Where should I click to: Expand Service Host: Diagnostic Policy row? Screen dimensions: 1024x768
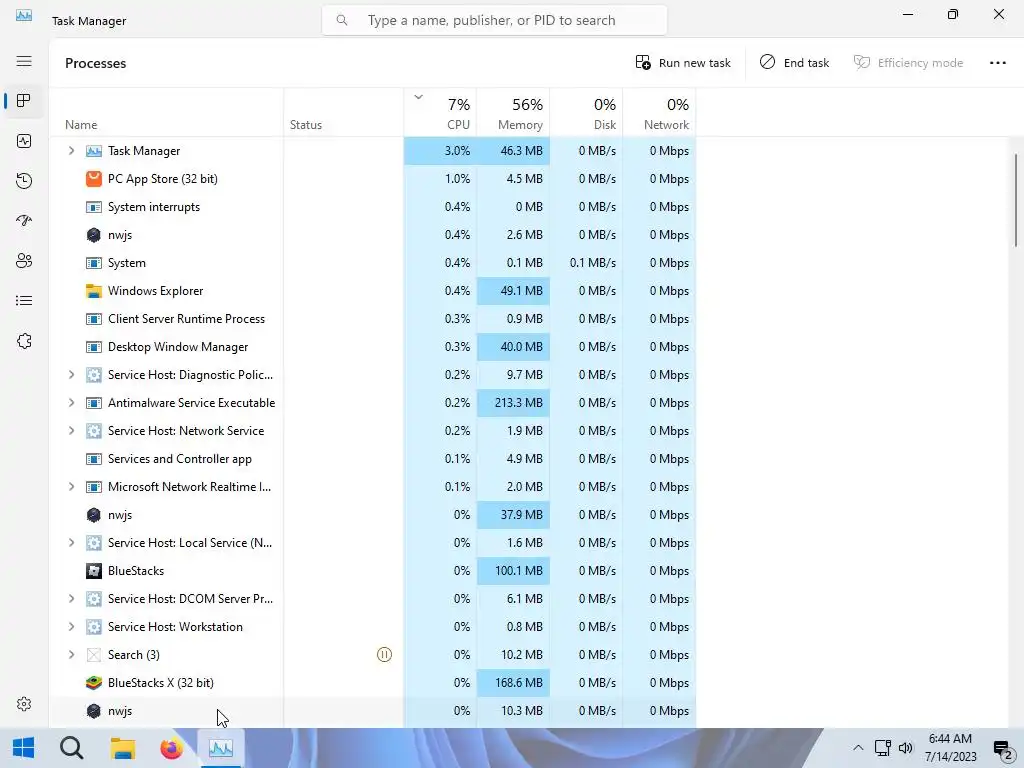pyautogui.click(x=71, y=375)
